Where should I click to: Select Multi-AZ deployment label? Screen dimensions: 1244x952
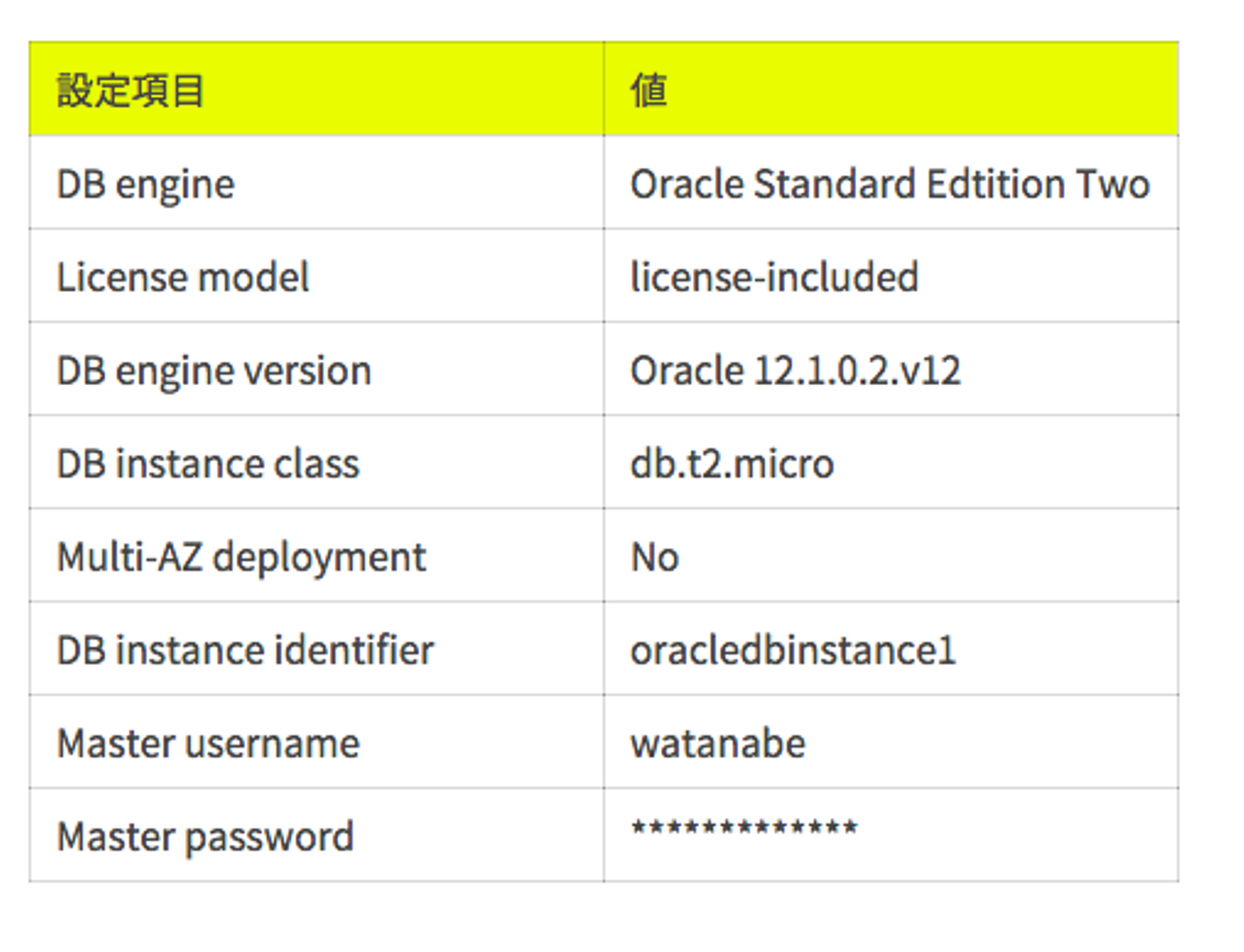241,557
